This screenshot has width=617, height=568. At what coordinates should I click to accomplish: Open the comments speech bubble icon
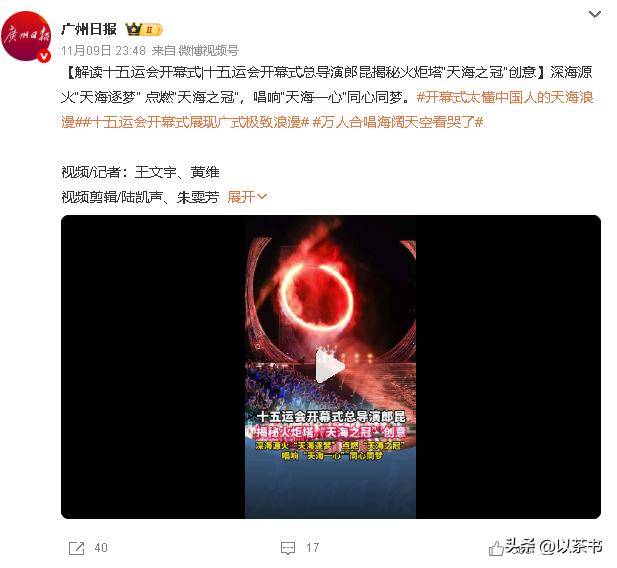point(288,548)
